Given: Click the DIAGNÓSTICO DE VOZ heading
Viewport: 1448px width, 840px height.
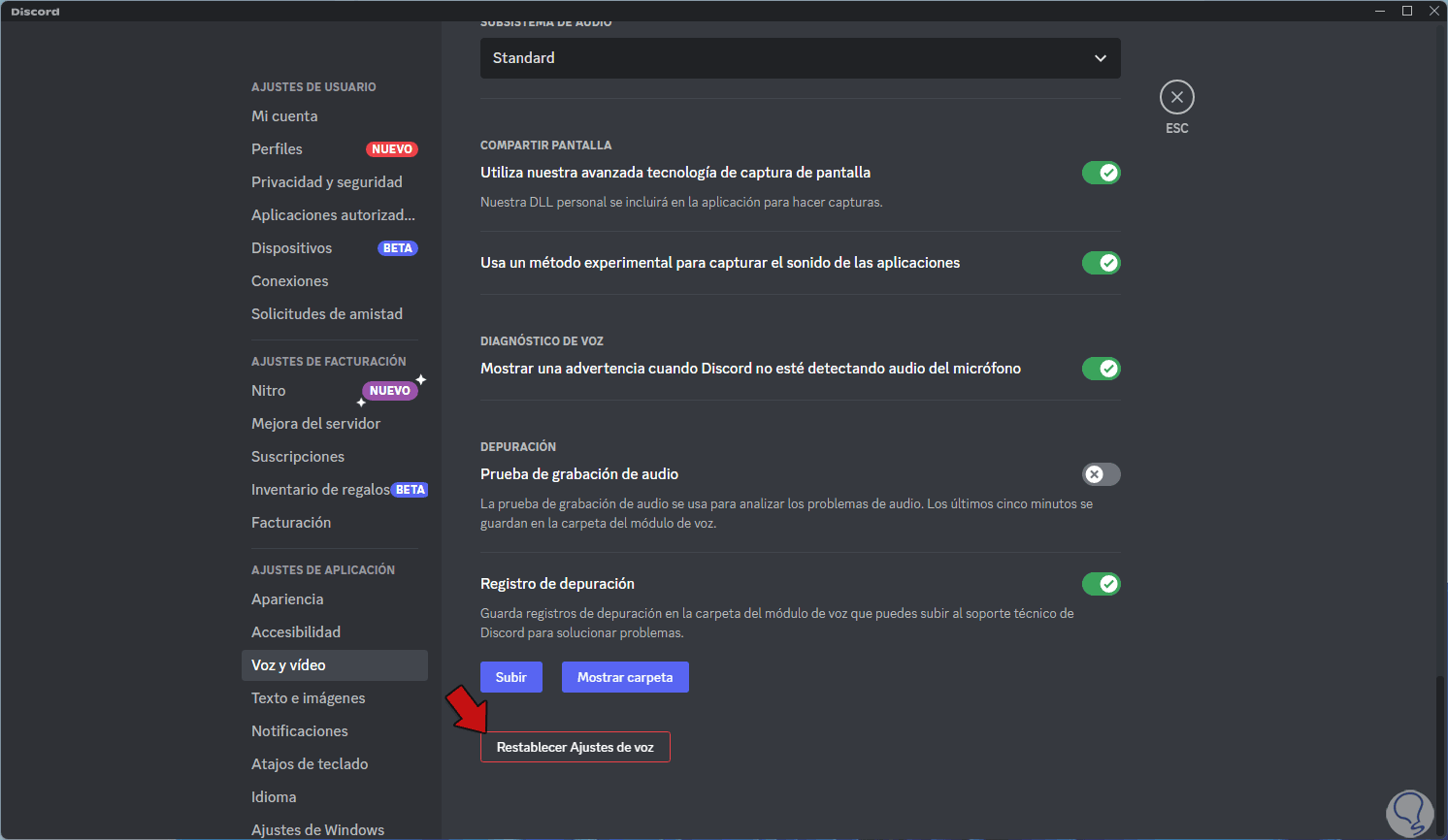Looking at the screenshot, I should [543, 341].
